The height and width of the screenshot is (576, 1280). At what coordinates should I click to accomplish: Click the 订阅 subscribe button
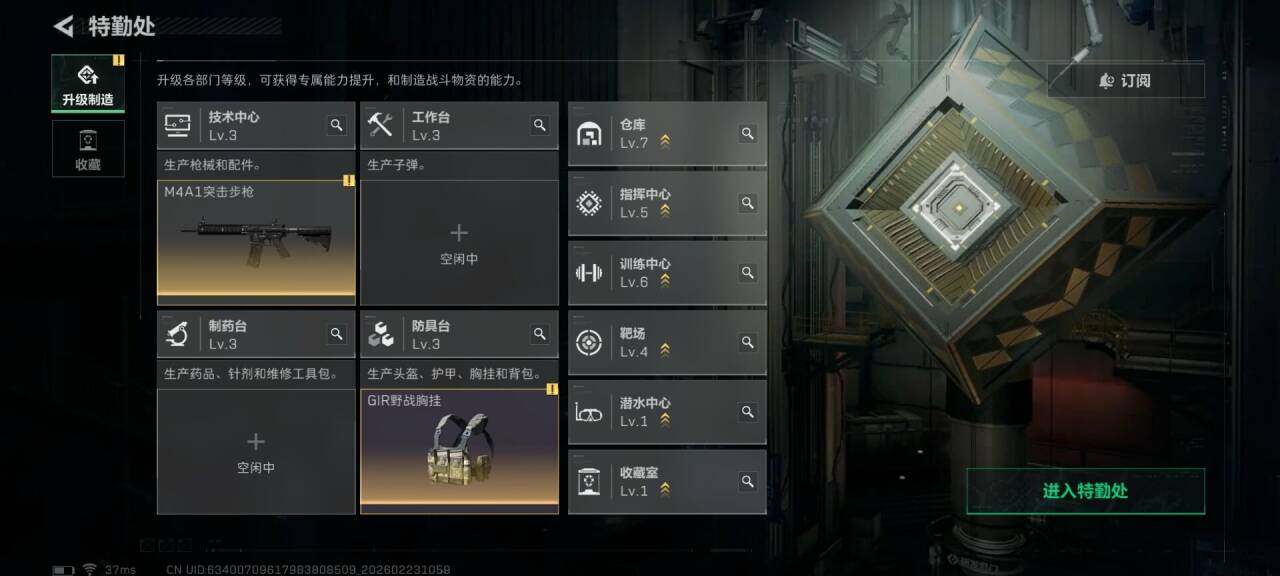click(1126, 81)
